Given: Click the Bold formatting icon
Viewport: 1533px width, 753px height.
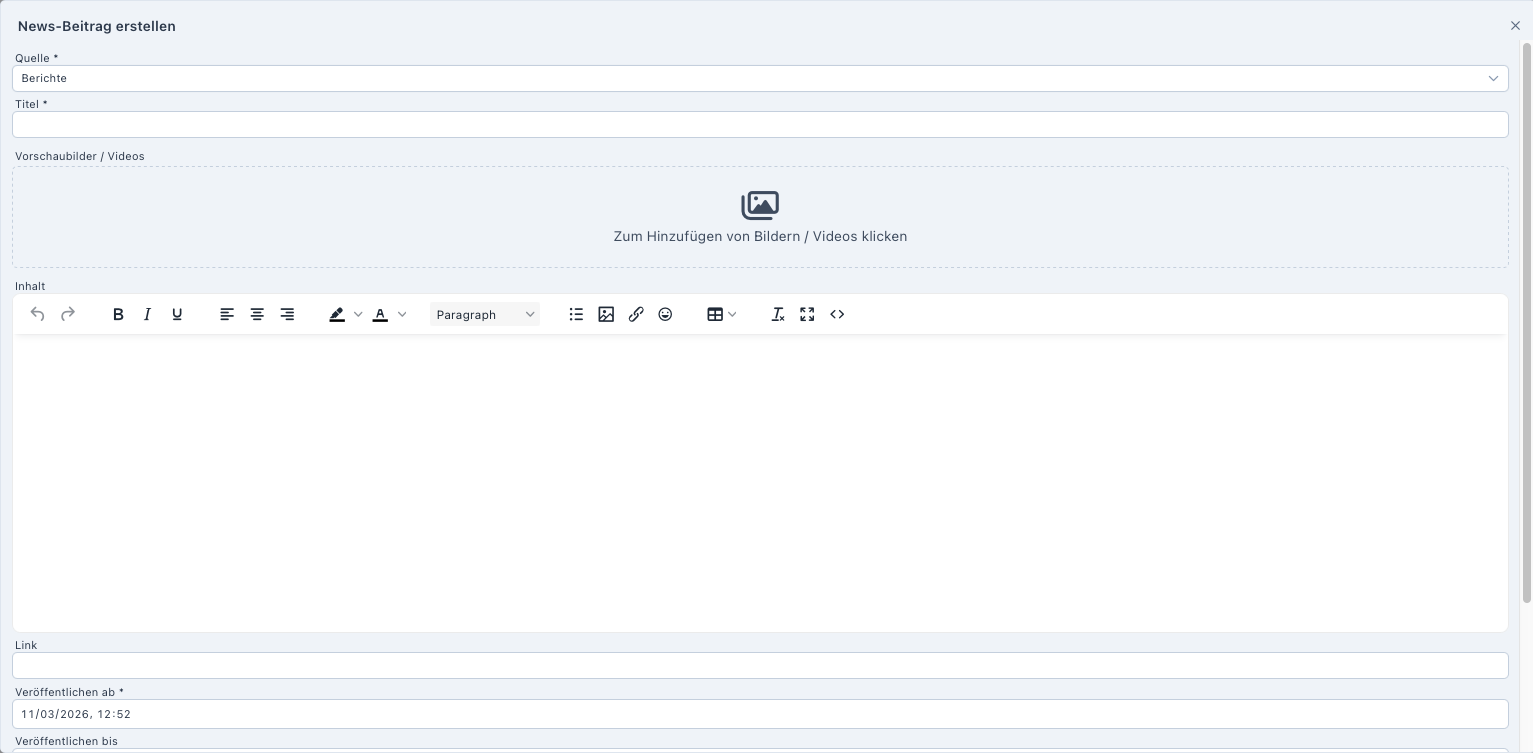Looking at the screenshot, I should click(118, 314).
